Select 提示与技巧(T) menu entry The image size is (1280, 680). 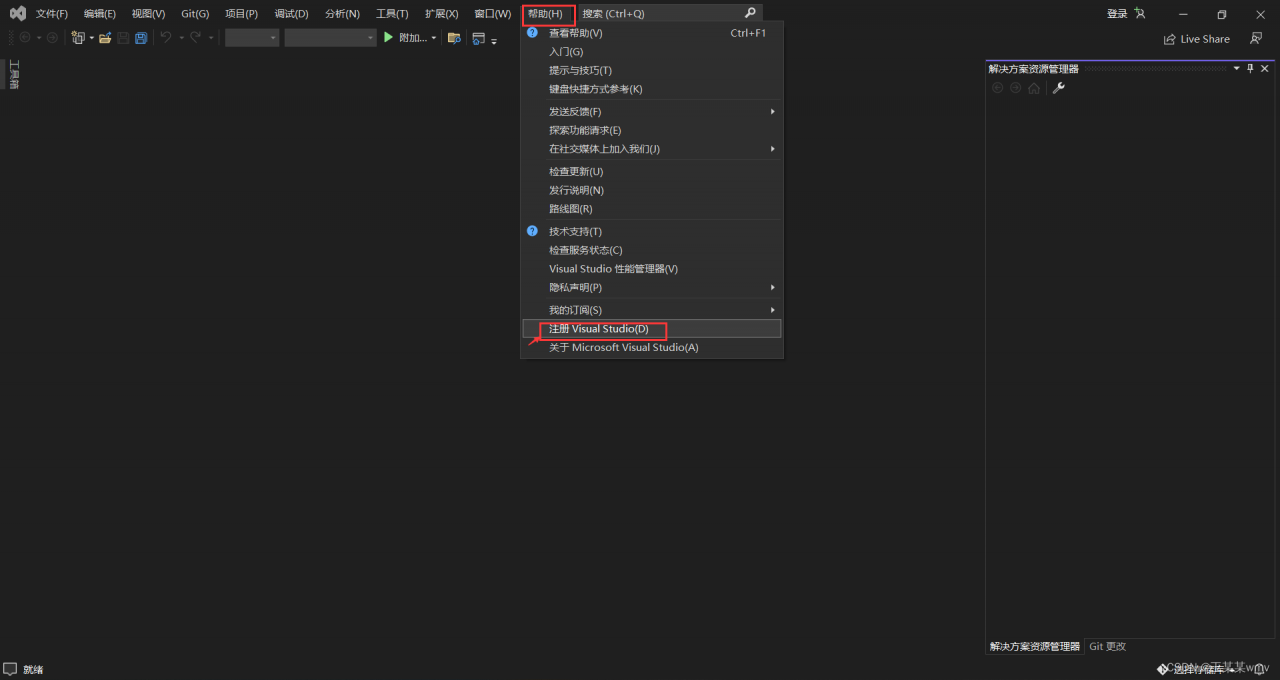(x=652, y=70)
